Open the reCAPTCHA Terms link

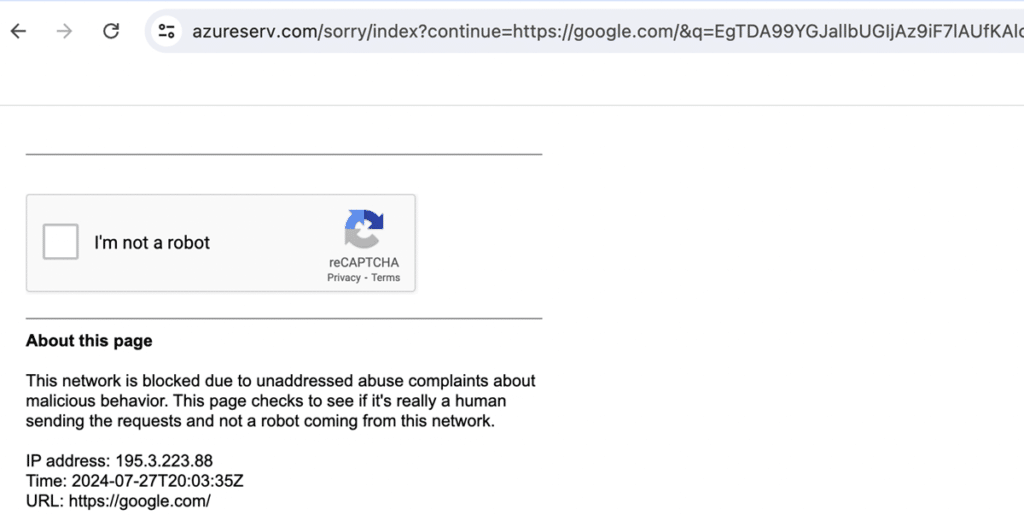coord(385,277)
